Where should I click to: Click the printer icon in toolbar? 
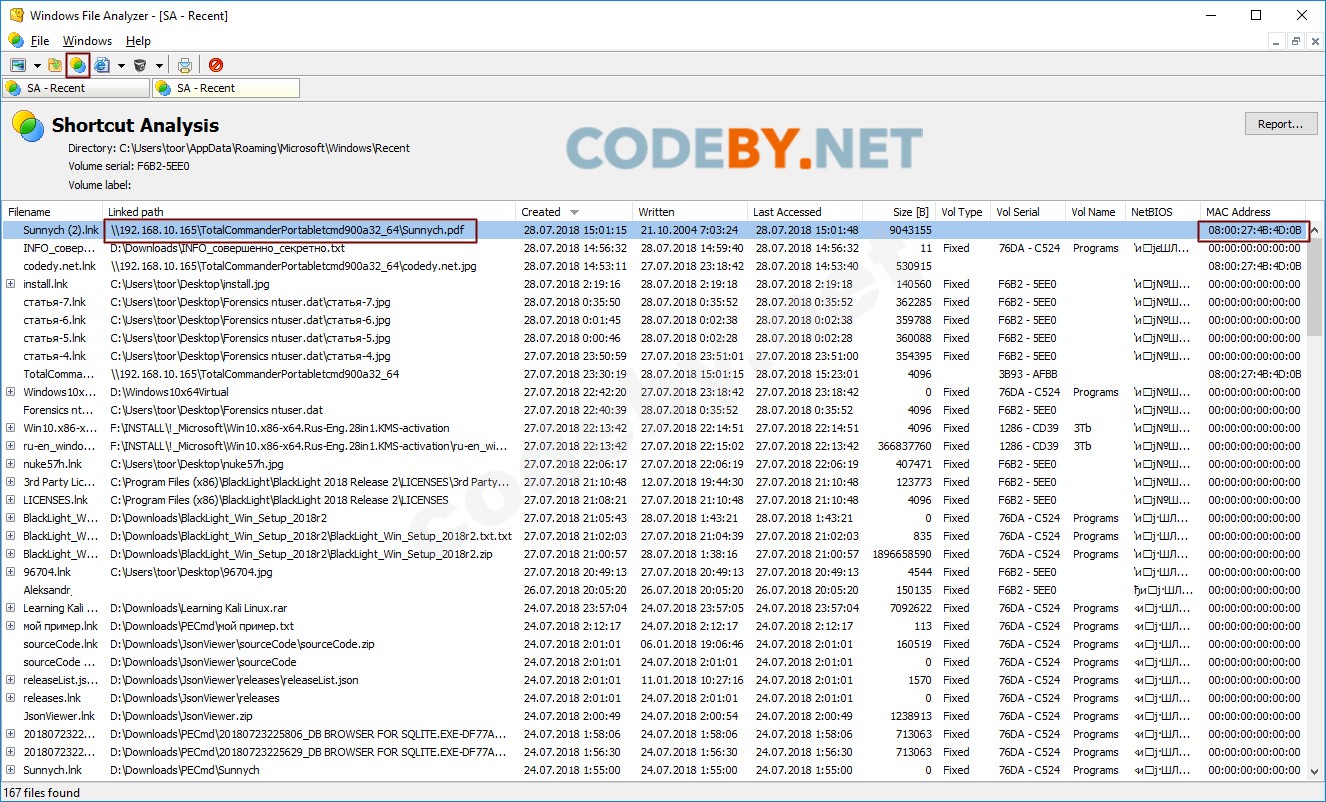[185, 65]
